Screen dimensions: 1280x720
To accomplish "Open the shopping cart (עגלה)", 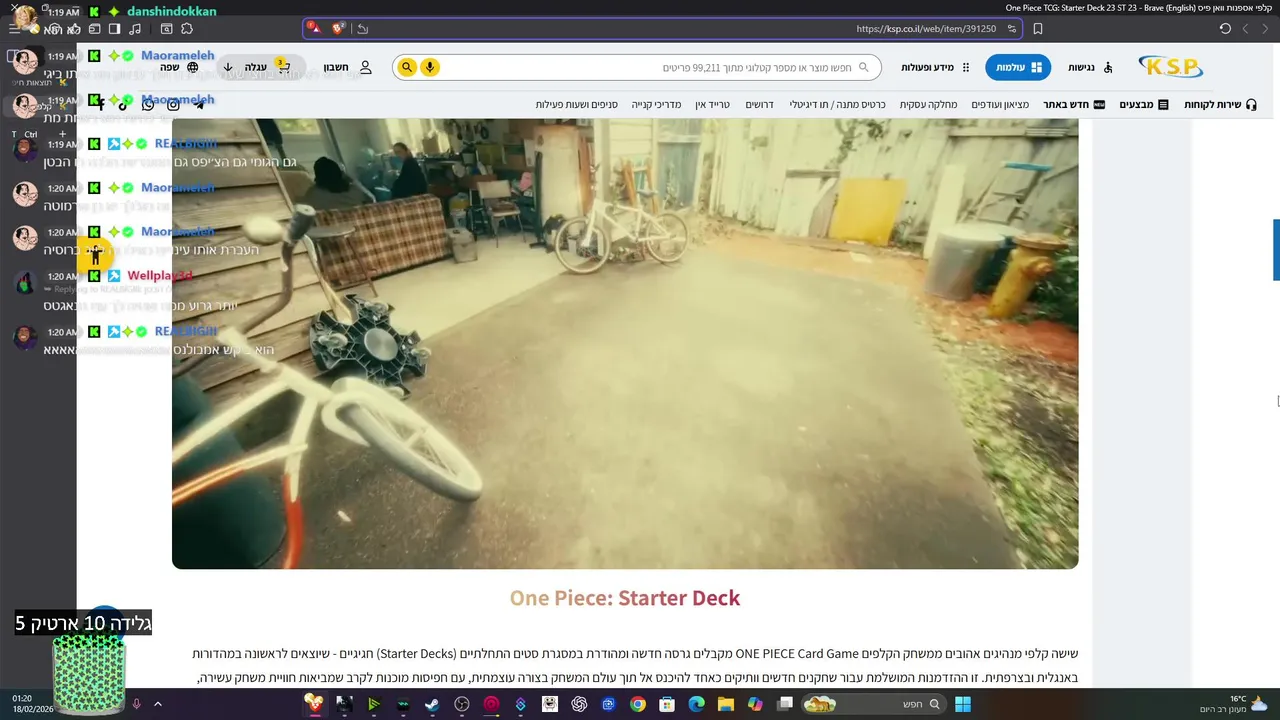I will 268,67.
